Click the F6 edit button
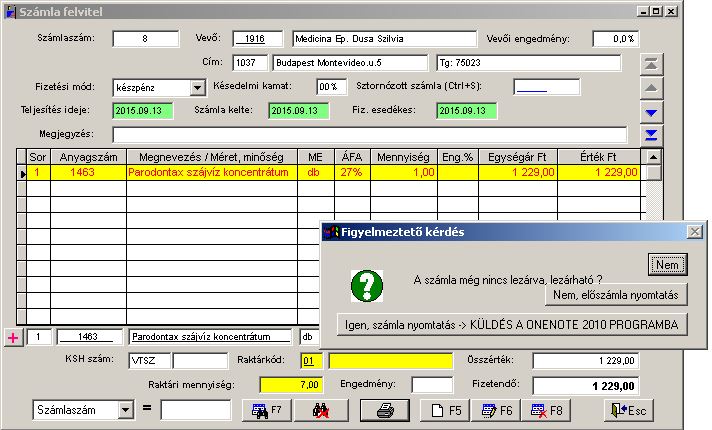Viewport: 712px width, 430px height. click(497, 410)
